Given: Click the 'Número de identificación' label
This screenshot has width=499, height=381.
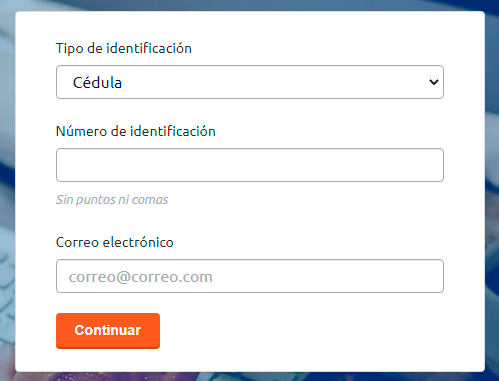Looking at the screenshot, I should [x=136, y=131].
